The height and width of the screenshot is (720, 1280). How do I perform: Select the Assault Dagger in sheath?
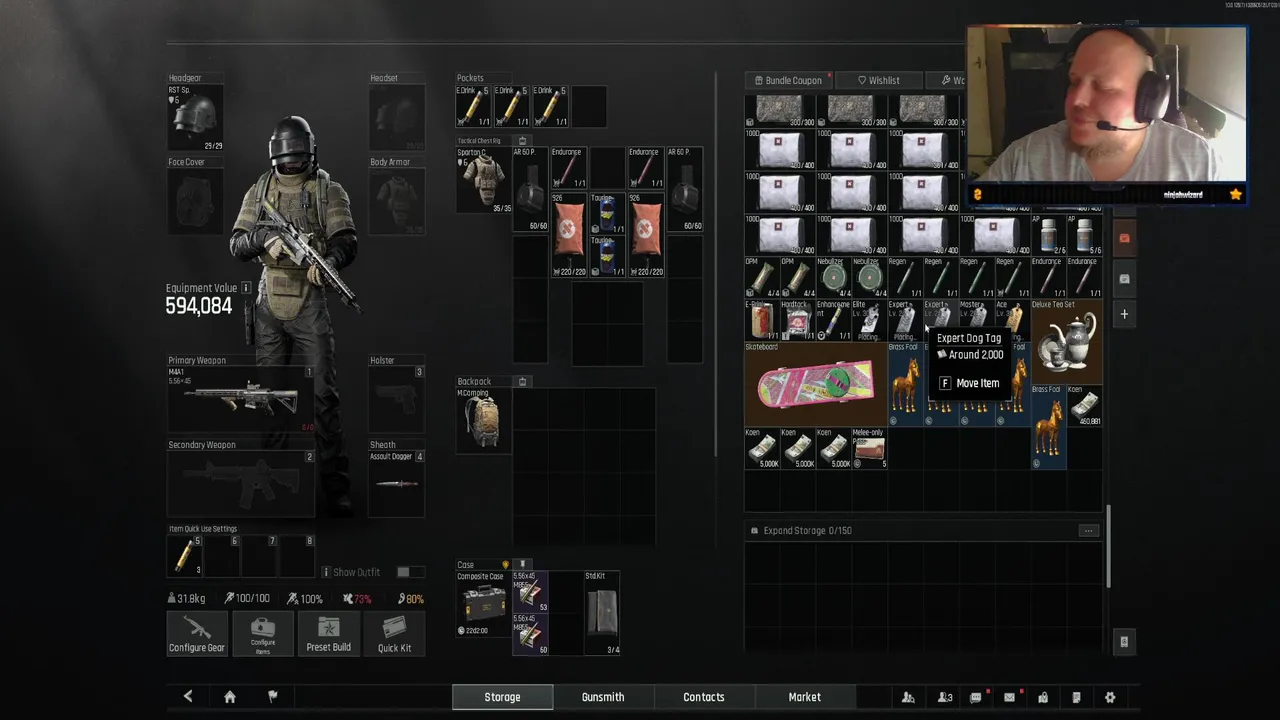click(397, 484)
